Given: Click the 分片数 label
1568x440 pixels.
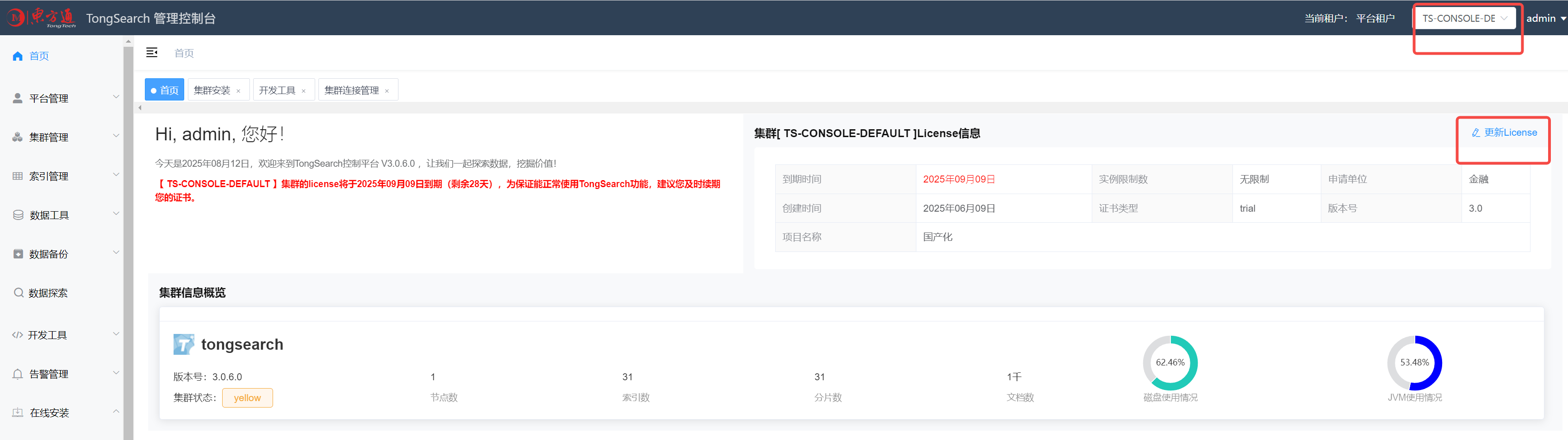Looking at the screenshot, I should 828,397.
